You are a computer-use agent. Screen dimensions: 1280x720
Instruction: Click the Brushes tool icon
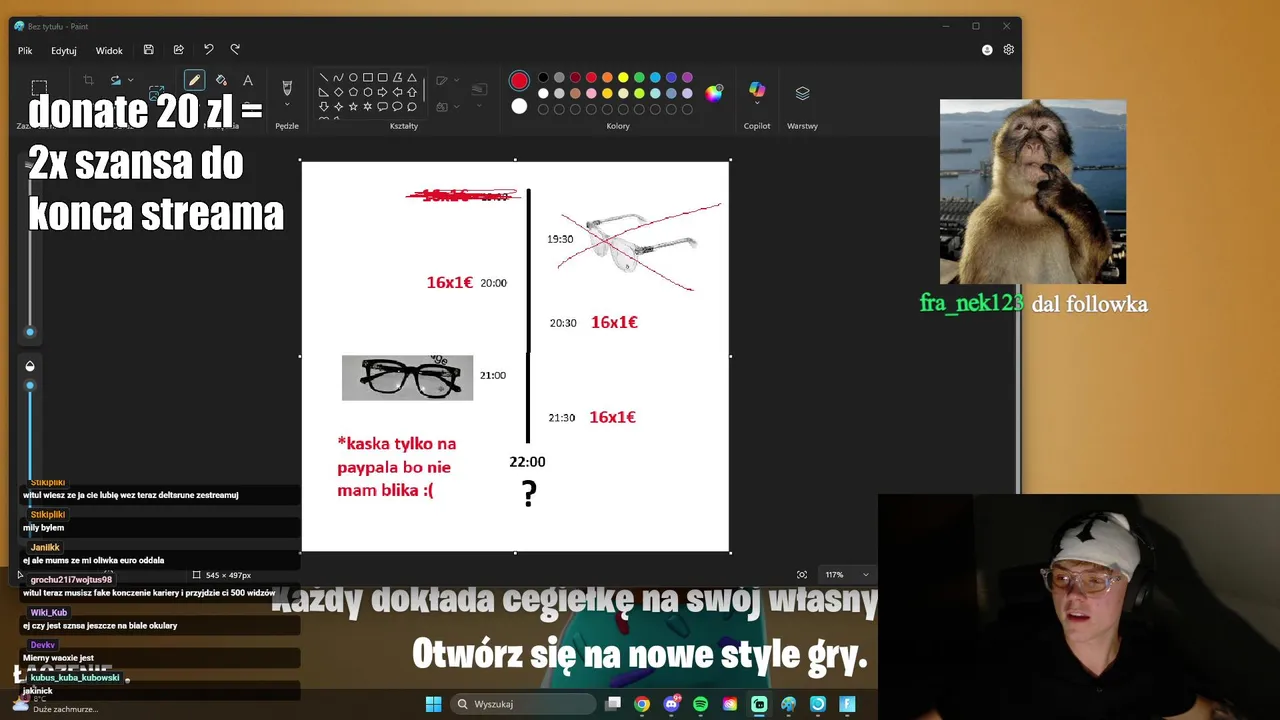click(287, 87)
